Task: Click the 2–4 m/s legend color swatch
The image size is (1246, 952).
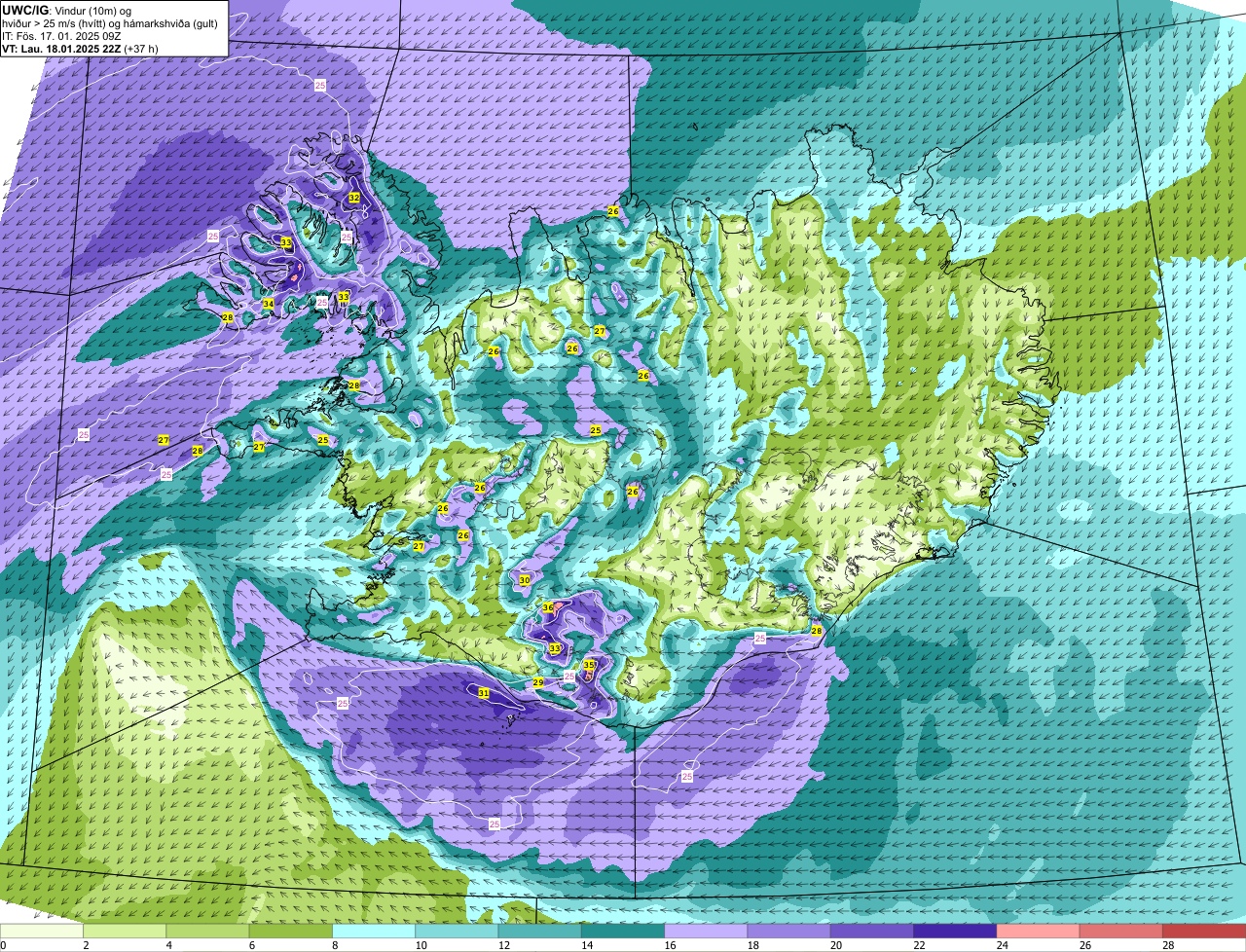Action: [125, 932]
